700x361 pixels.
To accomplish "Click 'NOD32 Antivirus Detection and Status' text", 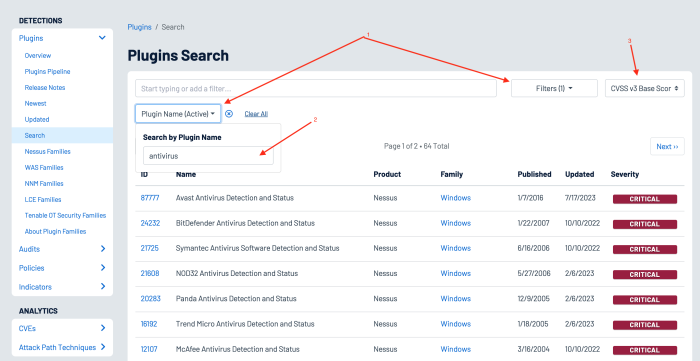I will (x=237, y=273).
